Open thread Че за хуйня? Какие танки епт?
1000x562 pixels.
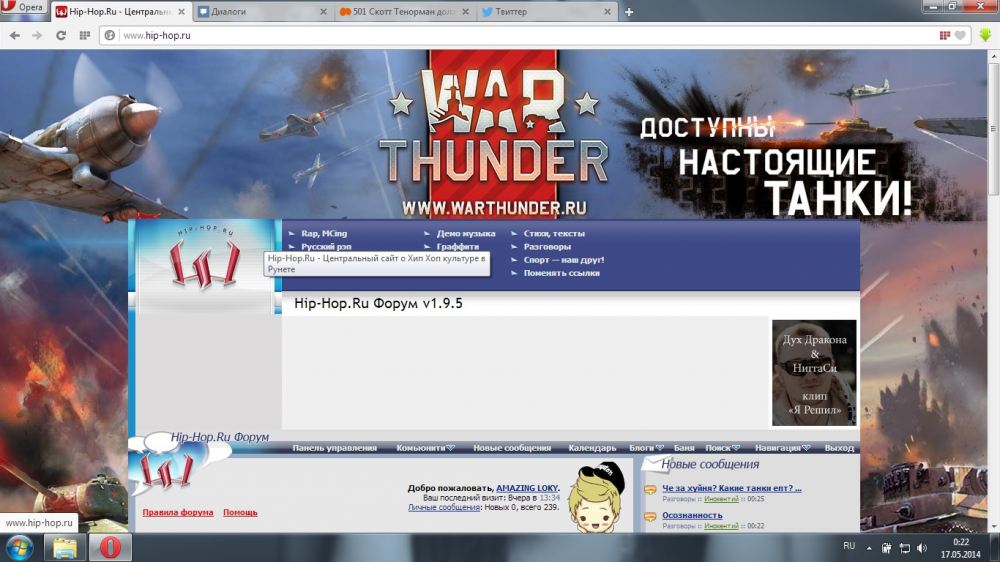click(x=732, y=488)
